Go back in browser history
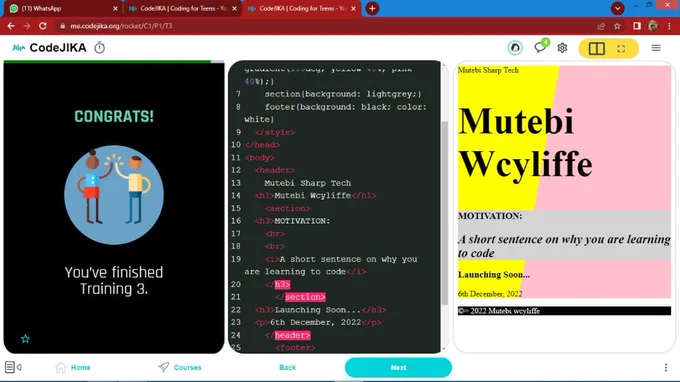The image size is (680, 382). pos(11,26)
